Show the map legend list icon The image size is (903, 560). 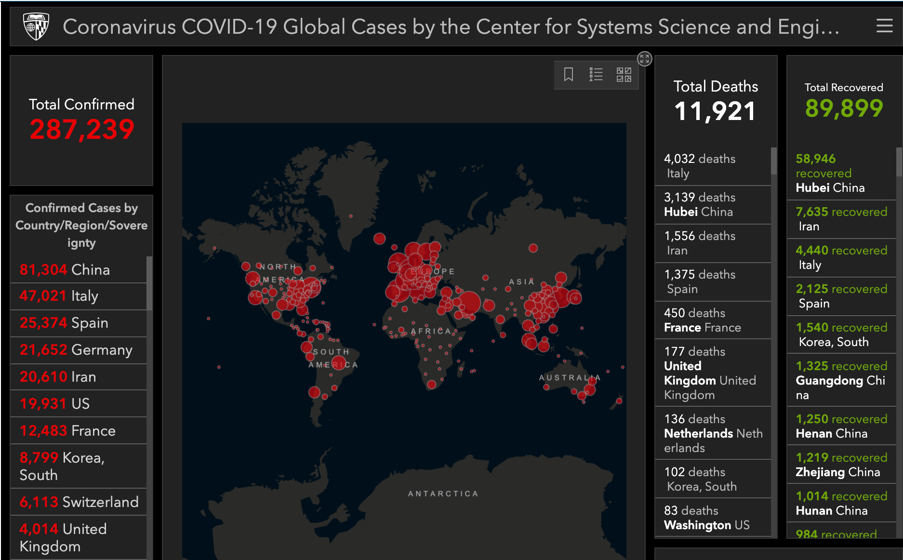[x=596, y=74]
